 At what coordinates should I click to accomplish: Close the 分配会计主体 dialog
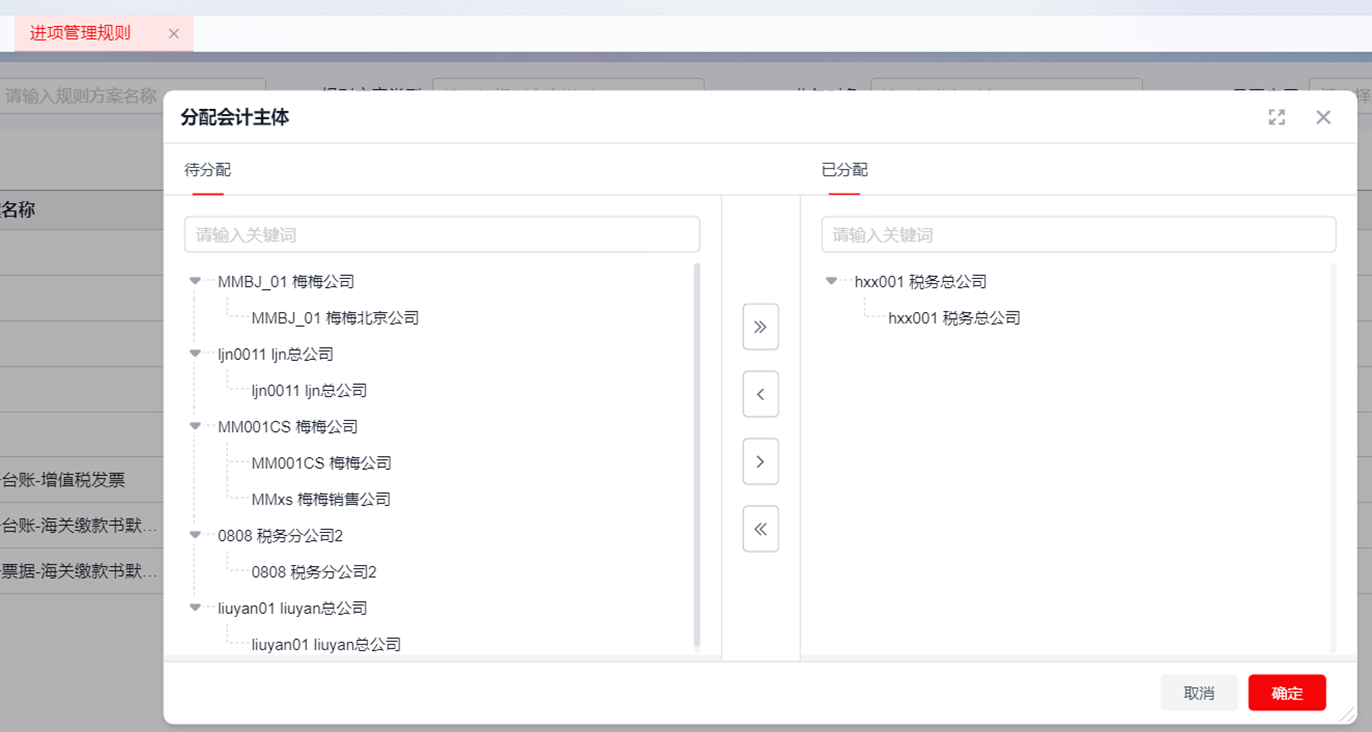click(1323, 118)
